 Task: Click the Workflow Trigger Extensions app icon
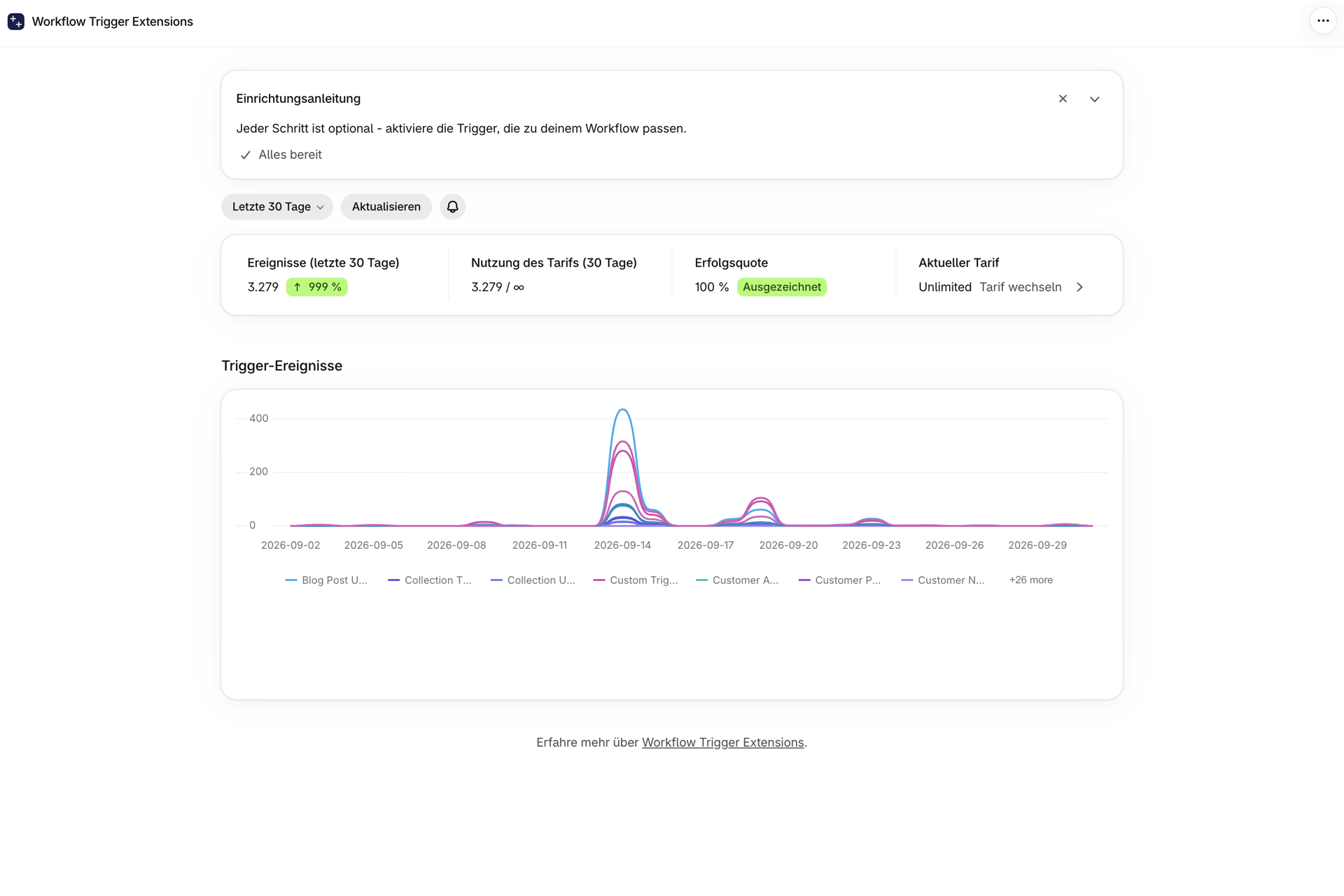point(15,22)
